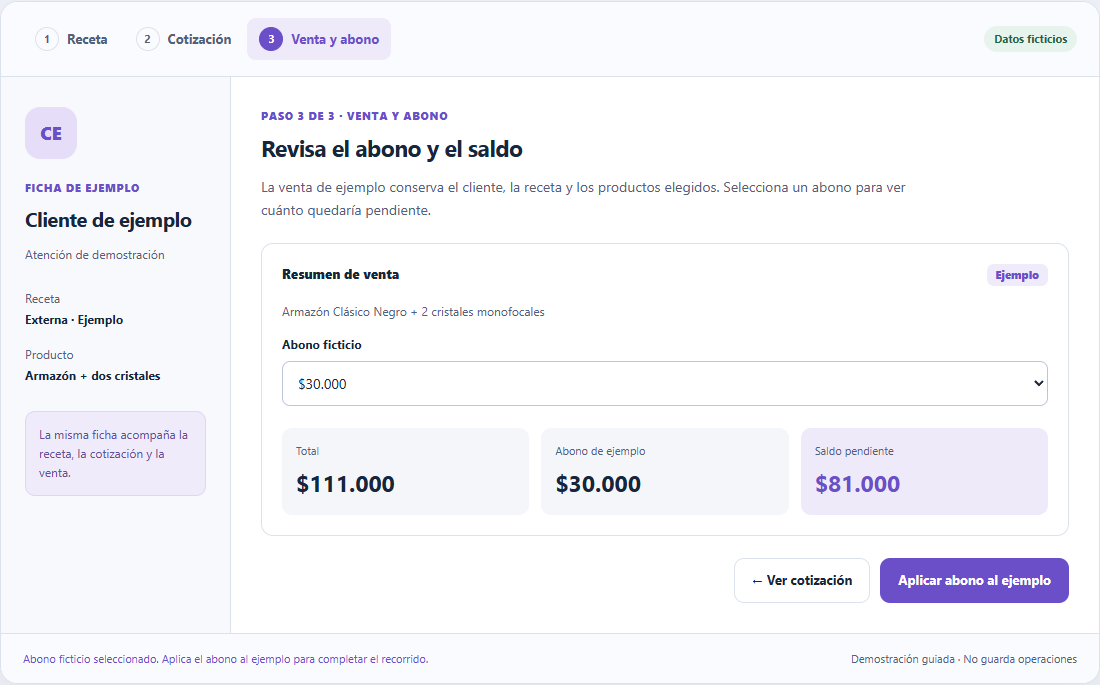Click the La misma ficha acompaña note
1100x685 pixels.
115,453
